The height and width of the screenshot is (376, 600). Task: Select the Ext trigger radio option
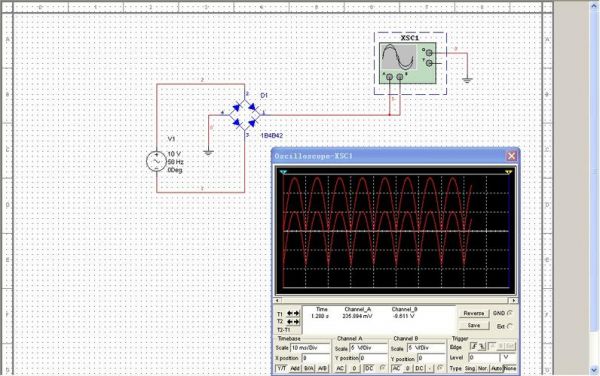pos(509,326)
